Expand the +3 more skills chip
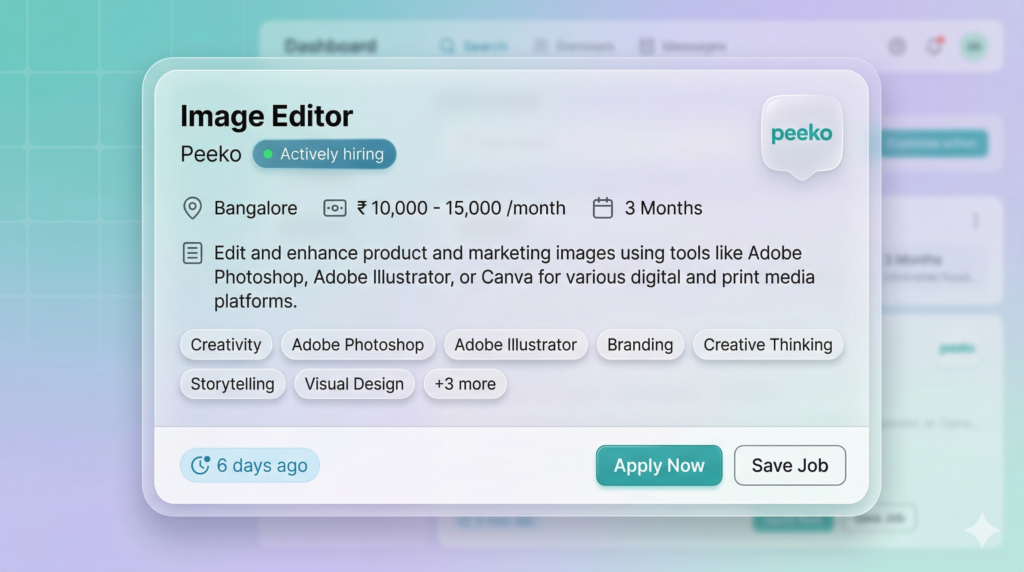 click(x=465, y=384)
